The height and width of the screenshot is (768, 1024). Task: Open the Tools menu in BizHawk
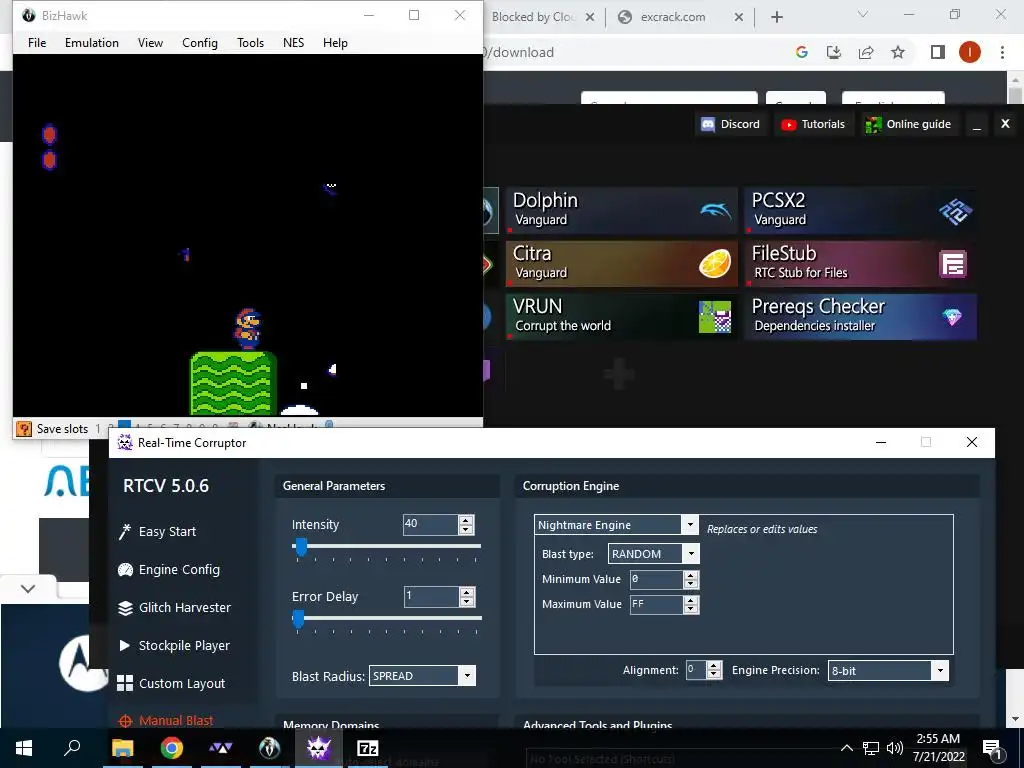(x=250, y=42)
